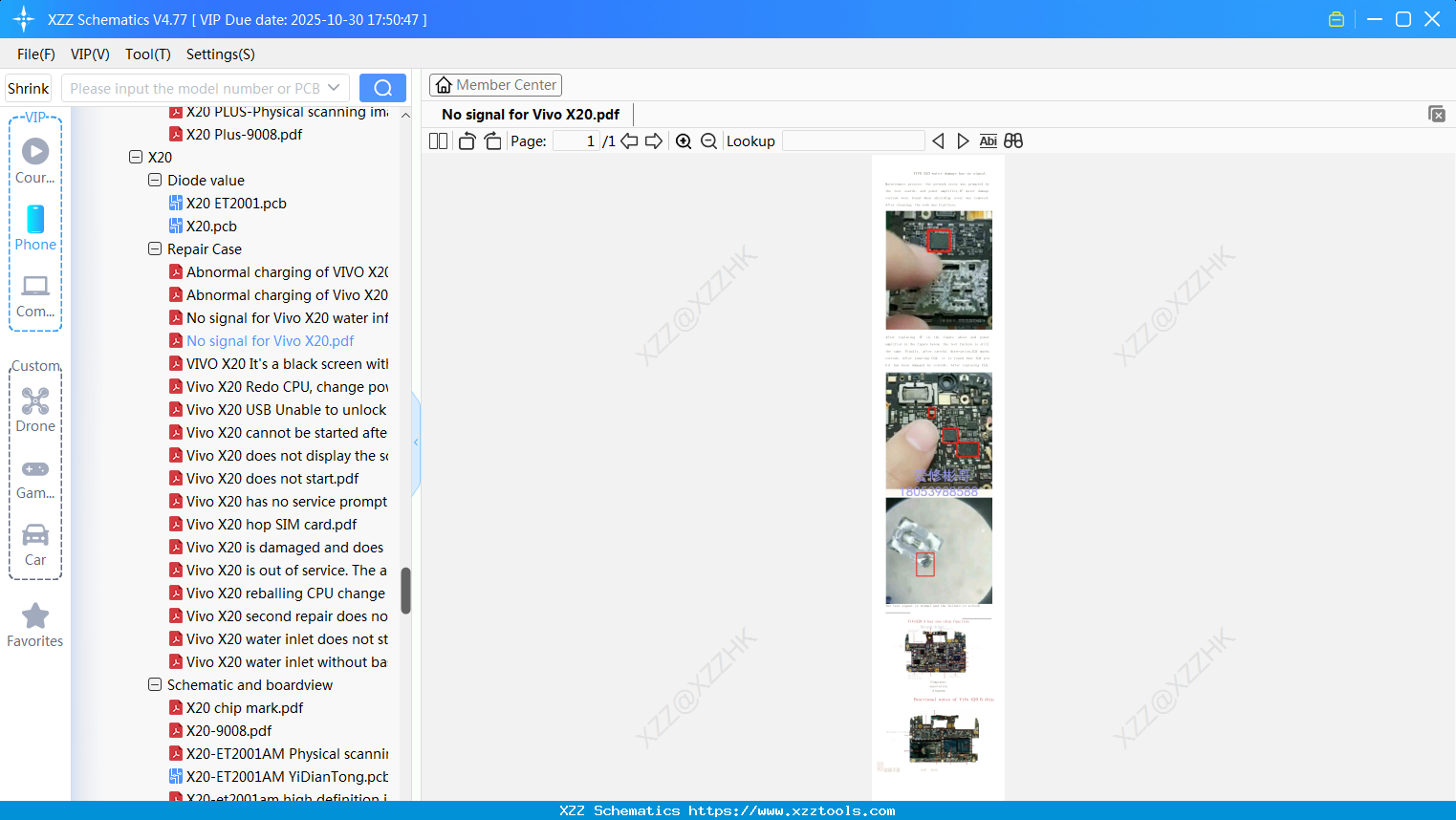This screenshot has height=820, width=1456.
Task: Open No signal for Vivo X20 water file
Action: (x=287, y=317)
